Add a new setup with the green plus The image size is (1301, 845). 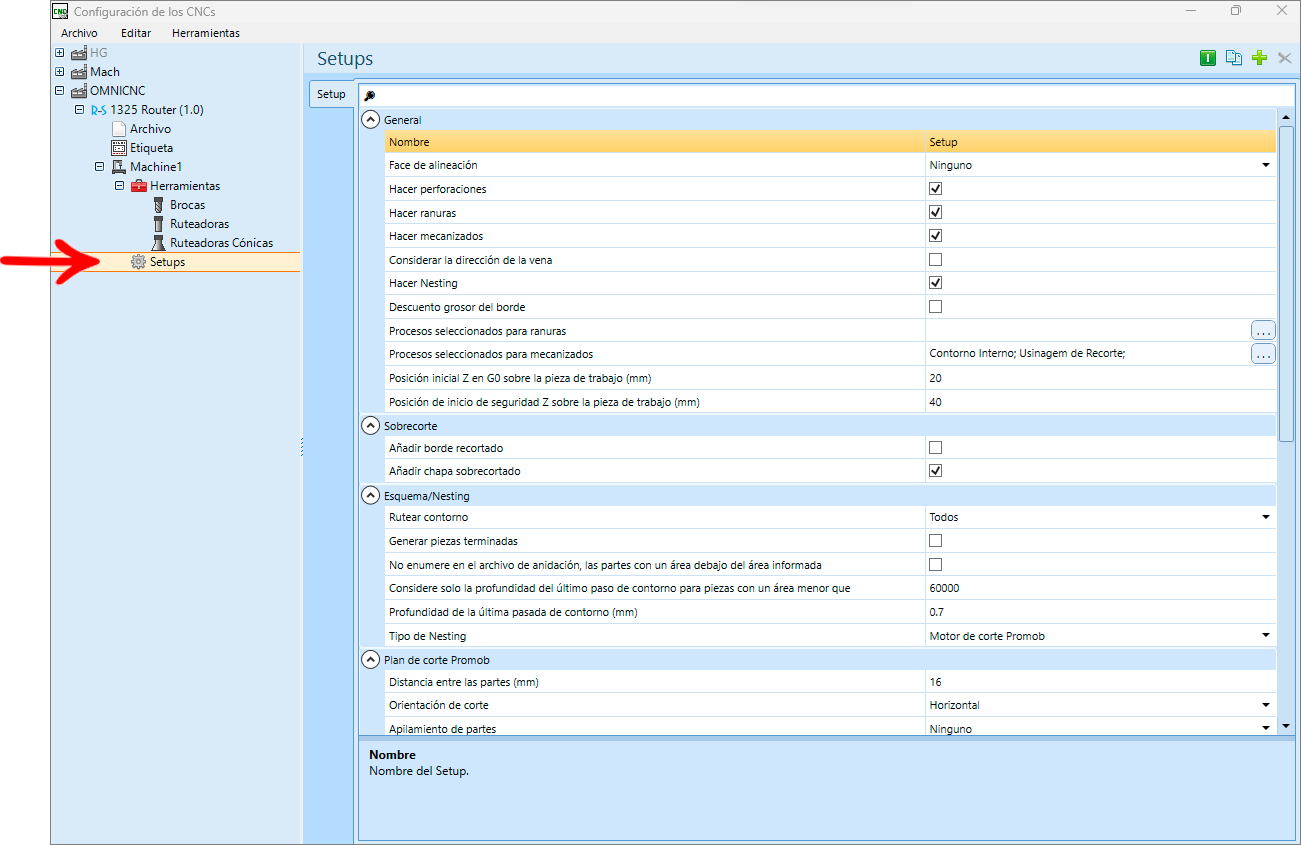[1260, 59]
